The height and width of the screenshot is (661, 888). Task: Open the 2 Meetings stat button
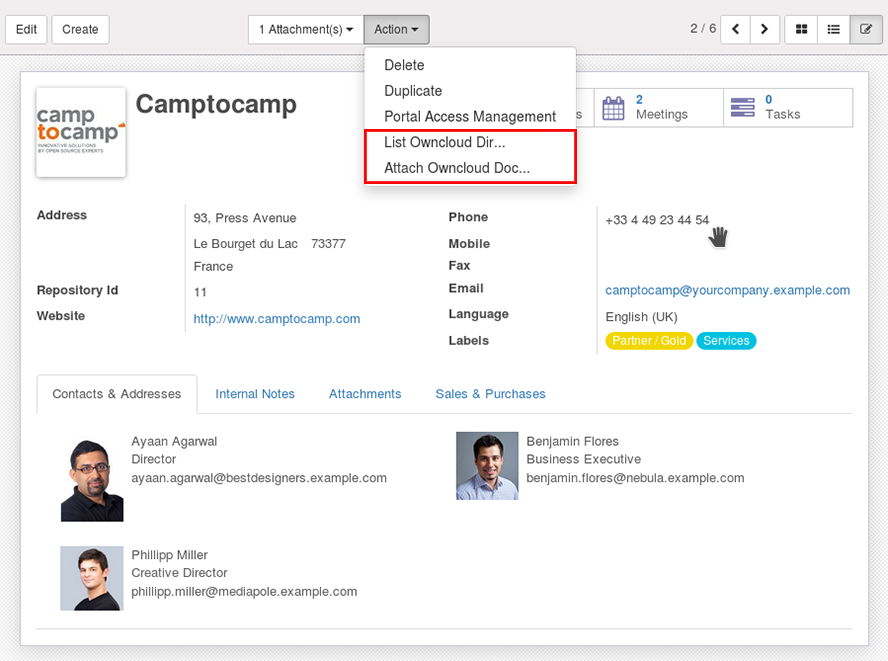pos(659,108)
